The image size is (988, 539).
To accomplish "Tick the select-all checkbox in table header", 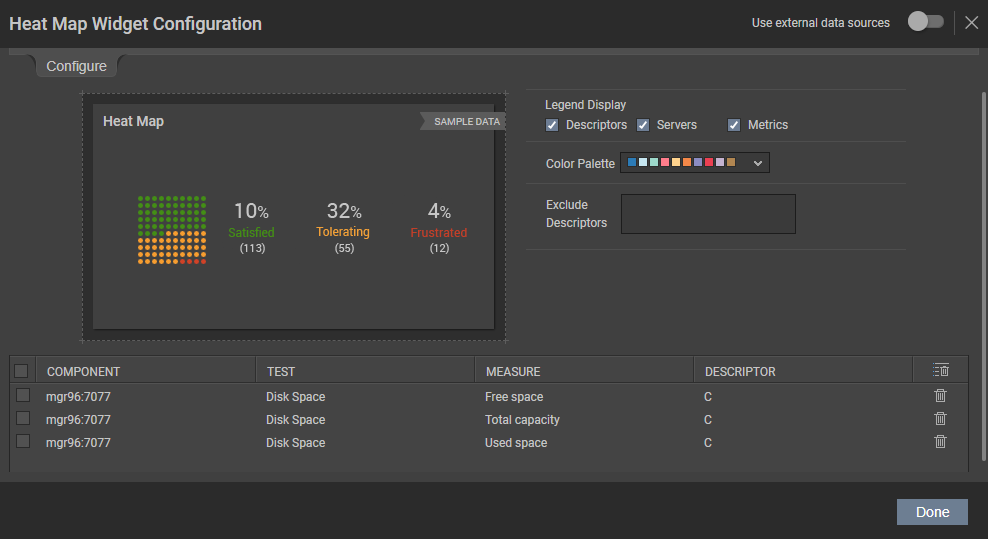I will (x=21, y=371).
